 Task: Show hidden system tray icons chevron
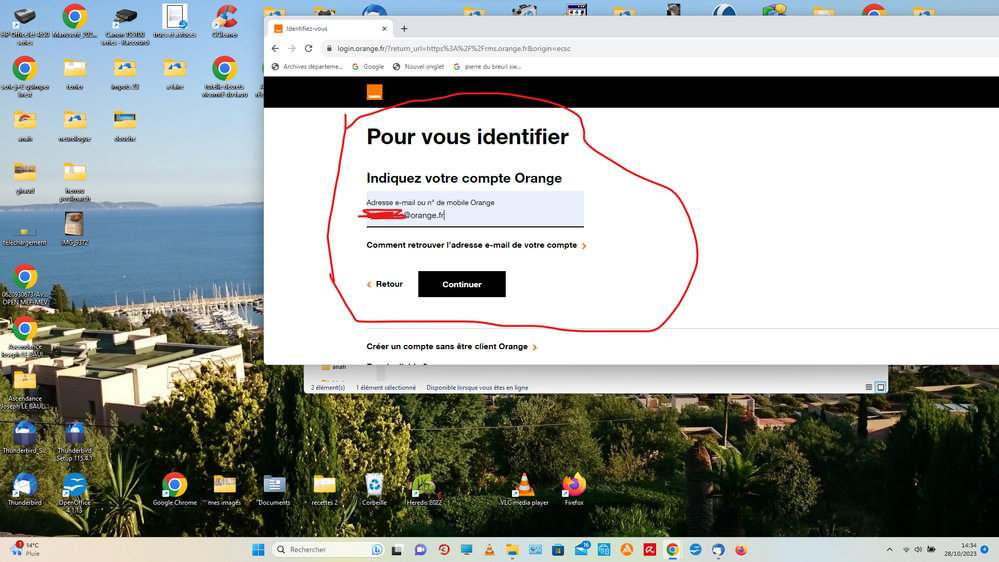click(x=889, y=550)
